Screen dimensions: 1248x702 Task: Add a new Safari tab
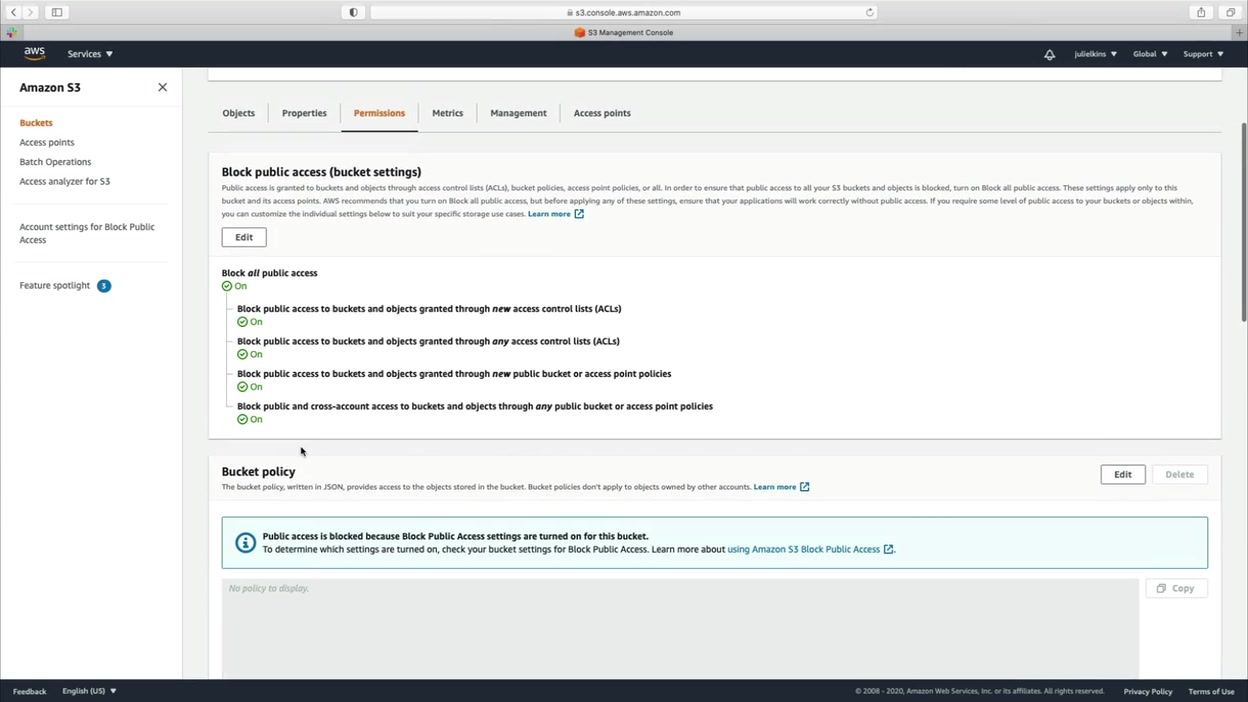(x=1240, y=32)
